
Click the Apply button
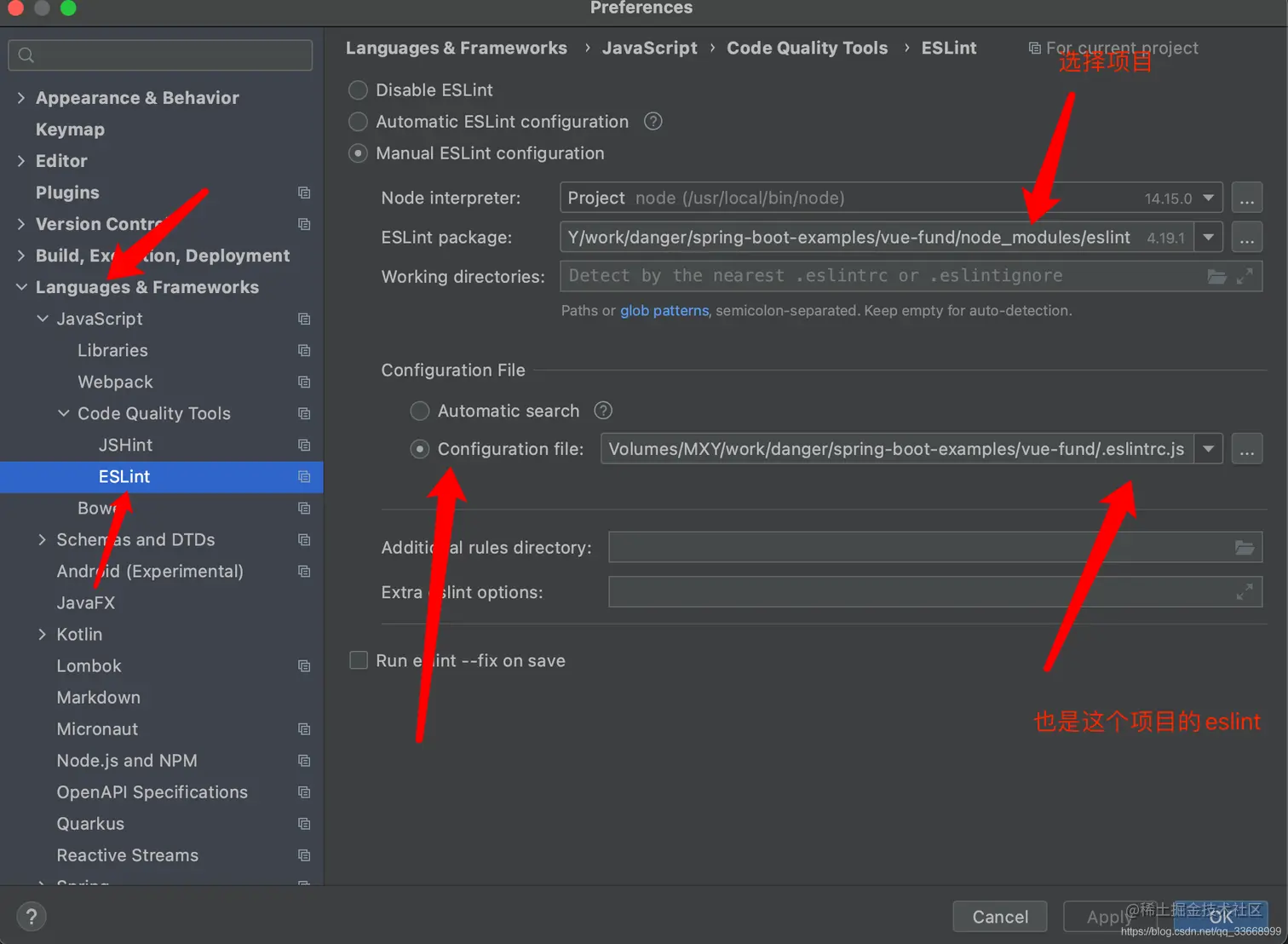(x=1110, y=917)
